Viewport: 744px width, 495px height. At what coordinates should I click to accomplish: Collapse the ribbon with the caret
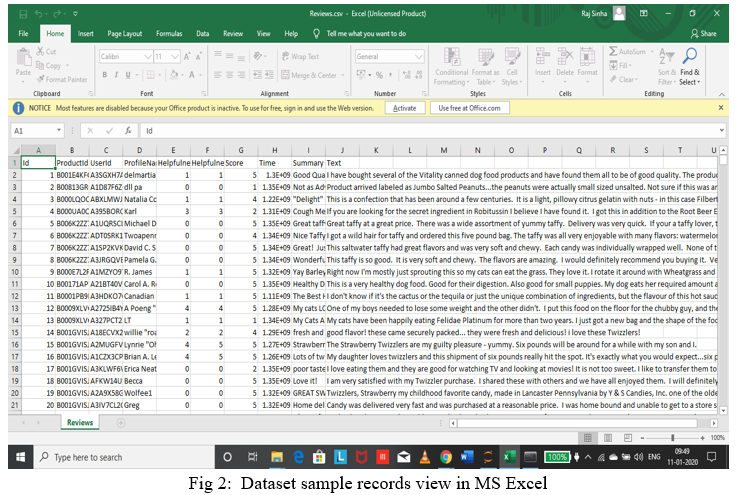[721, 94]
